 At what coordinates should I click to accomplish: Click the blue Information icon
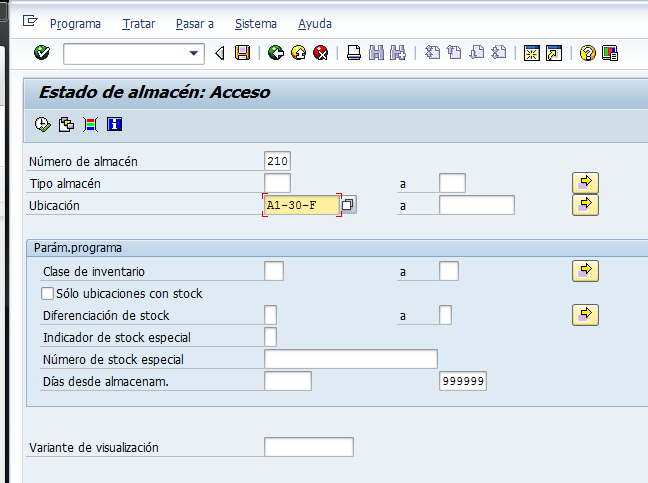(114, 125)
